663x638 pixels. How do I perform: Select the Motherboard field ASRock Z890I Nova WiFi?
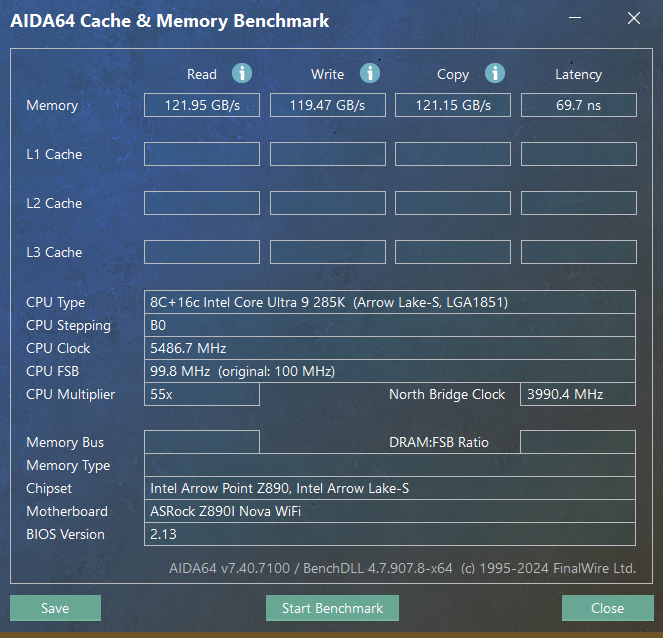coord(390,511)
